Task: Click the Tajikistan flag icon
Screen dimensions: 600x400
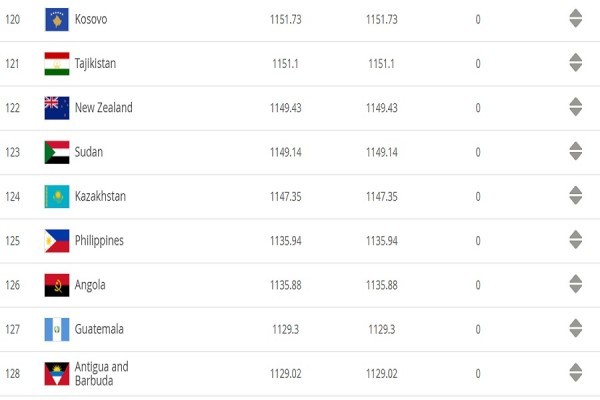Action: [x=57, y=64]
